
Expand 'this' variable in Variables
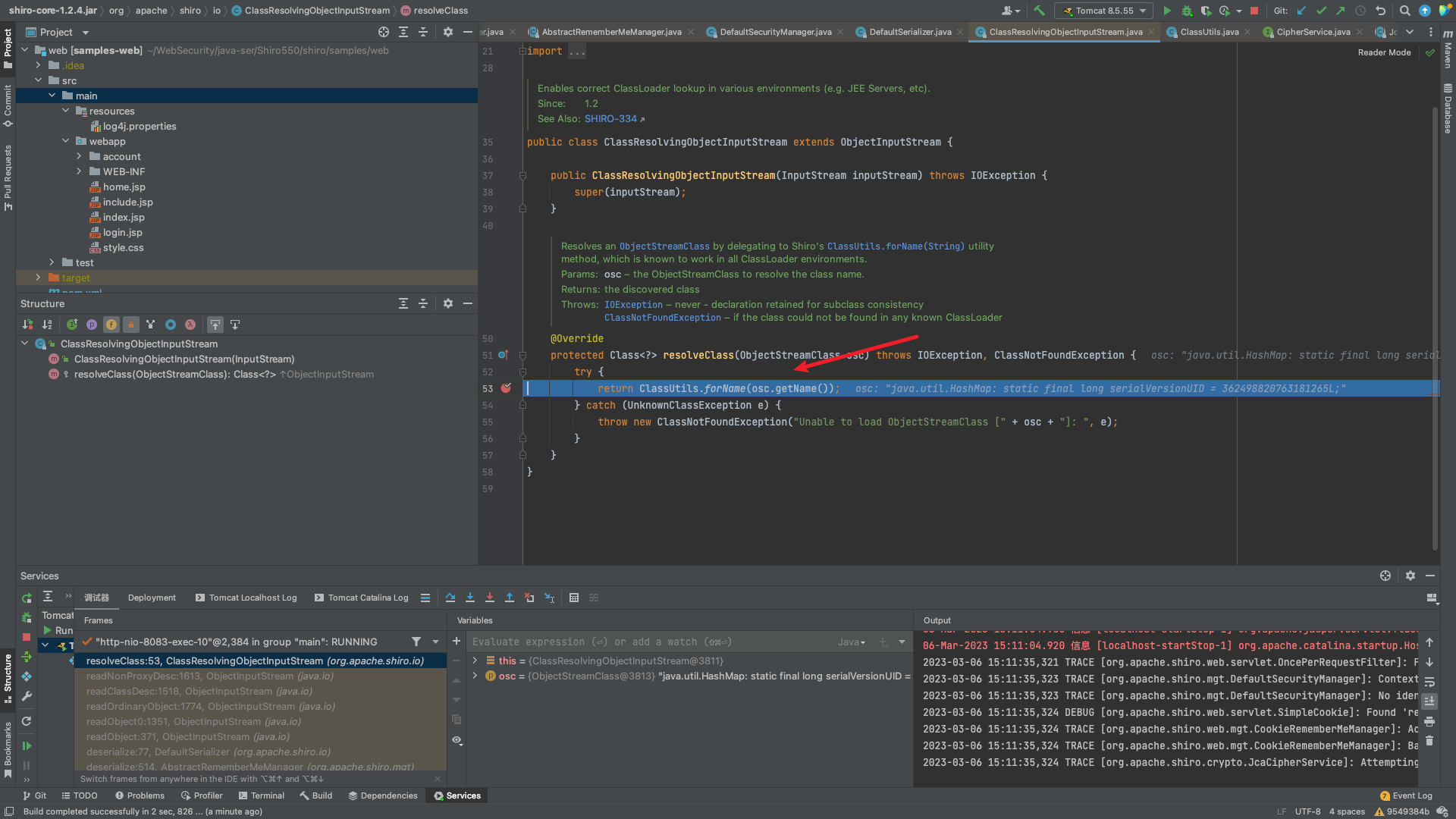tap(475, 661)
